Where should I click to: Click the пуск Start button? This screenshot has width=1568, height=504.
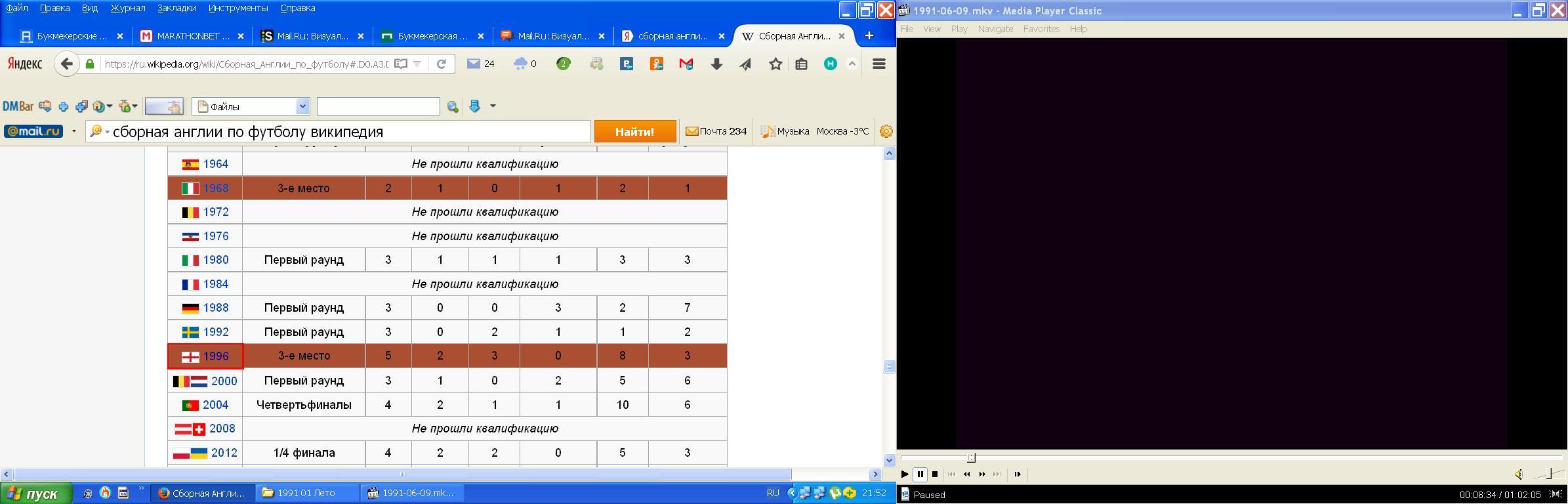point(36,493)
